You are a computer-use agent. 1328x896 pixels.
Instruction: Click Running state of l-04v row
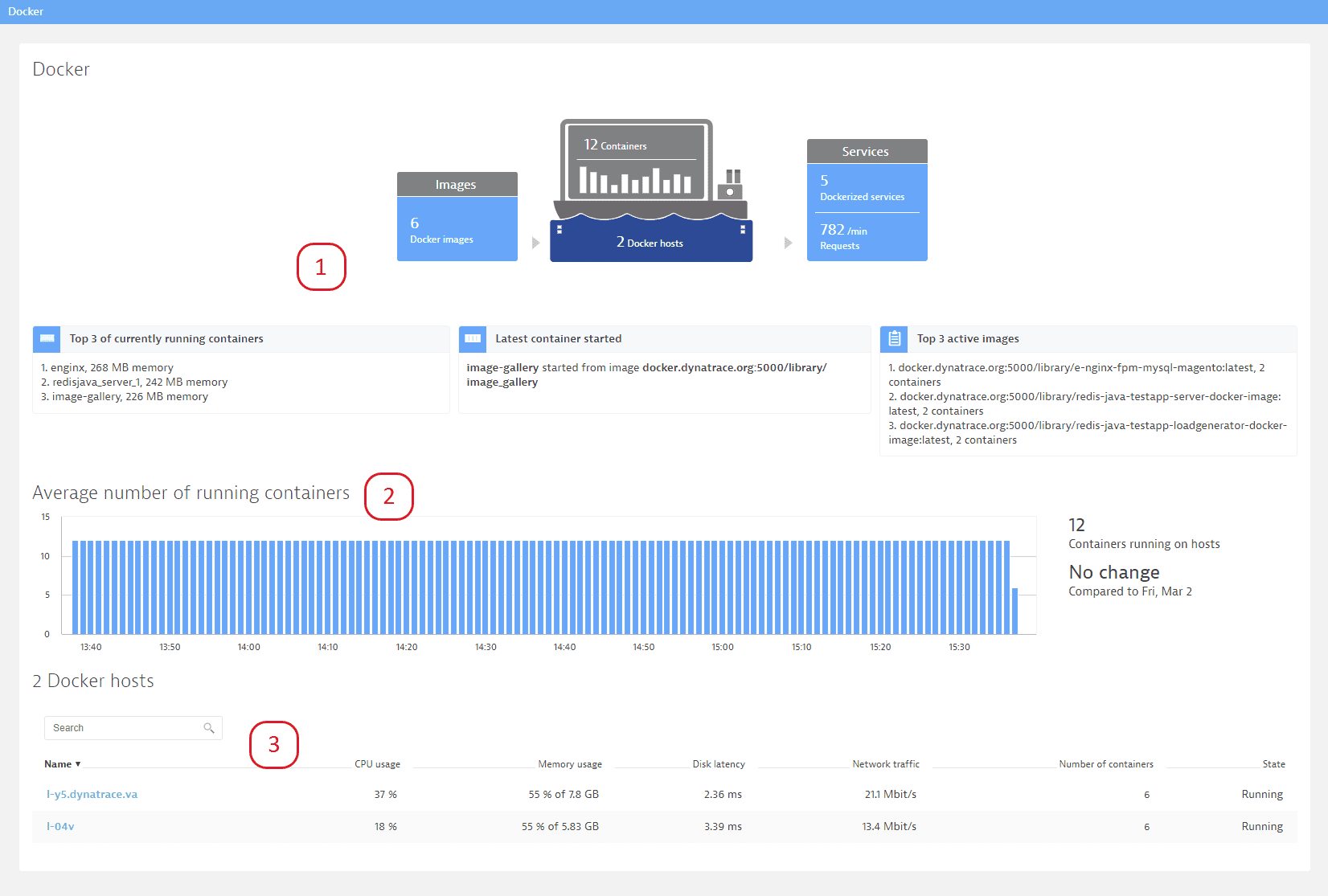pyautogui.click(x=1262, y=826)
